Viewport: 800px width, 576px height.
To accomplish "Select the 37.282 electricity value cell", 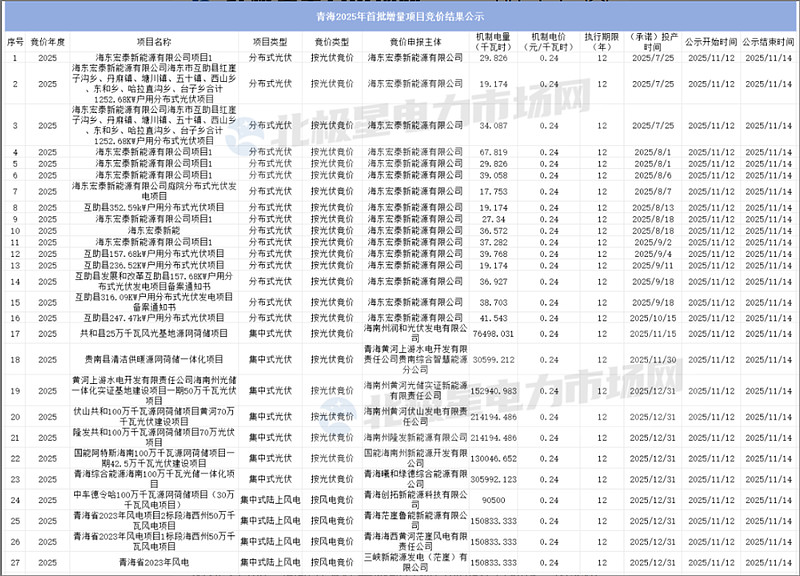I will coord(493,242).
